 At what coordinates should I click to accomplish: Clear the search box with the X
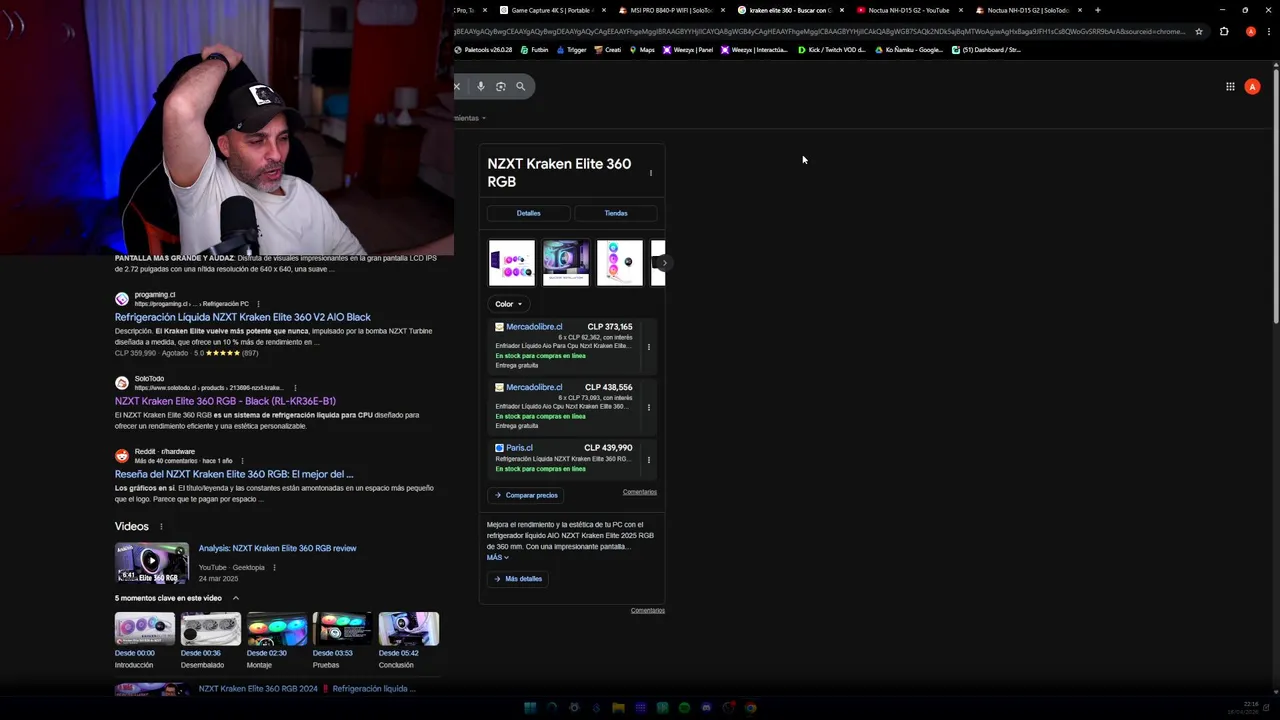pos(457,86)
